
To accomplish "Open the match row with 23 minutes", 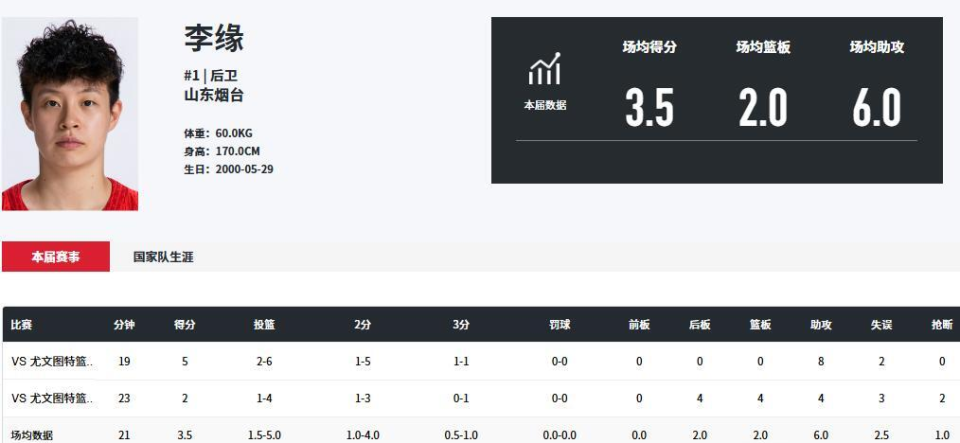I will tap(52, 398).
